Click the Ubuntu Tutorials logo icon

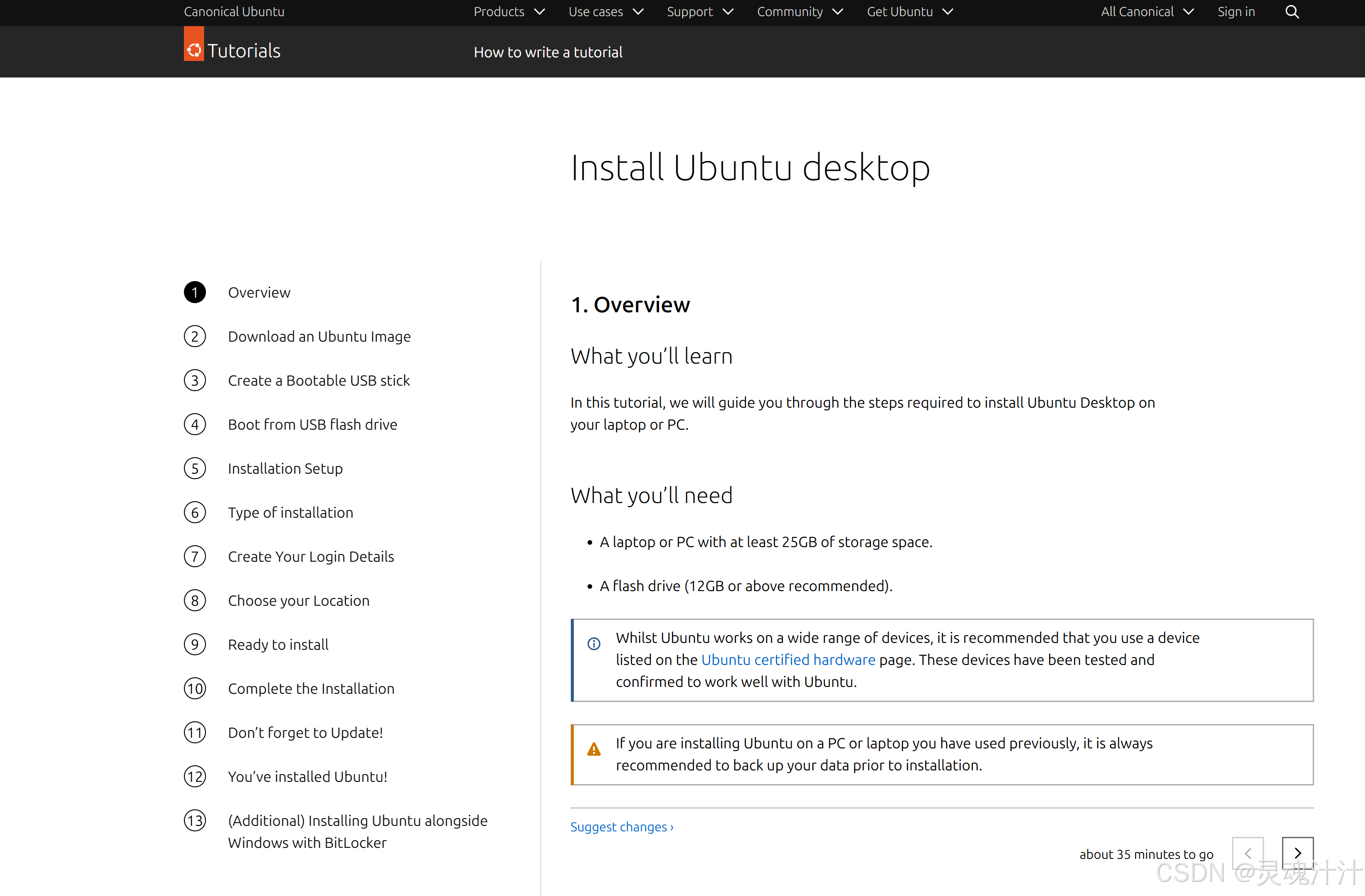194,50
